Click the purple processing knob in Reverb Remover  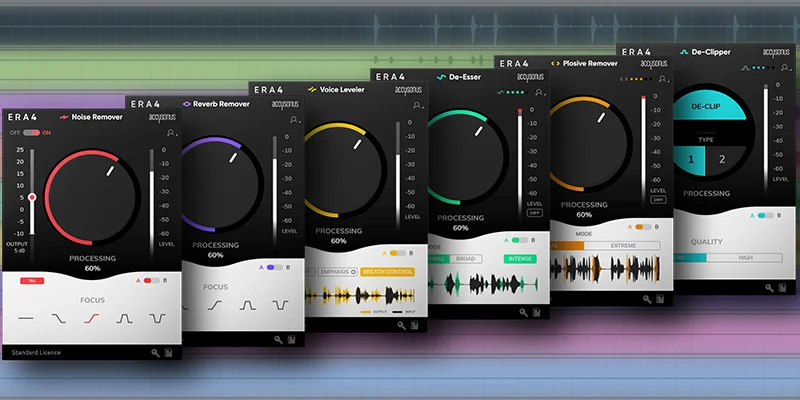coord(221,184)
